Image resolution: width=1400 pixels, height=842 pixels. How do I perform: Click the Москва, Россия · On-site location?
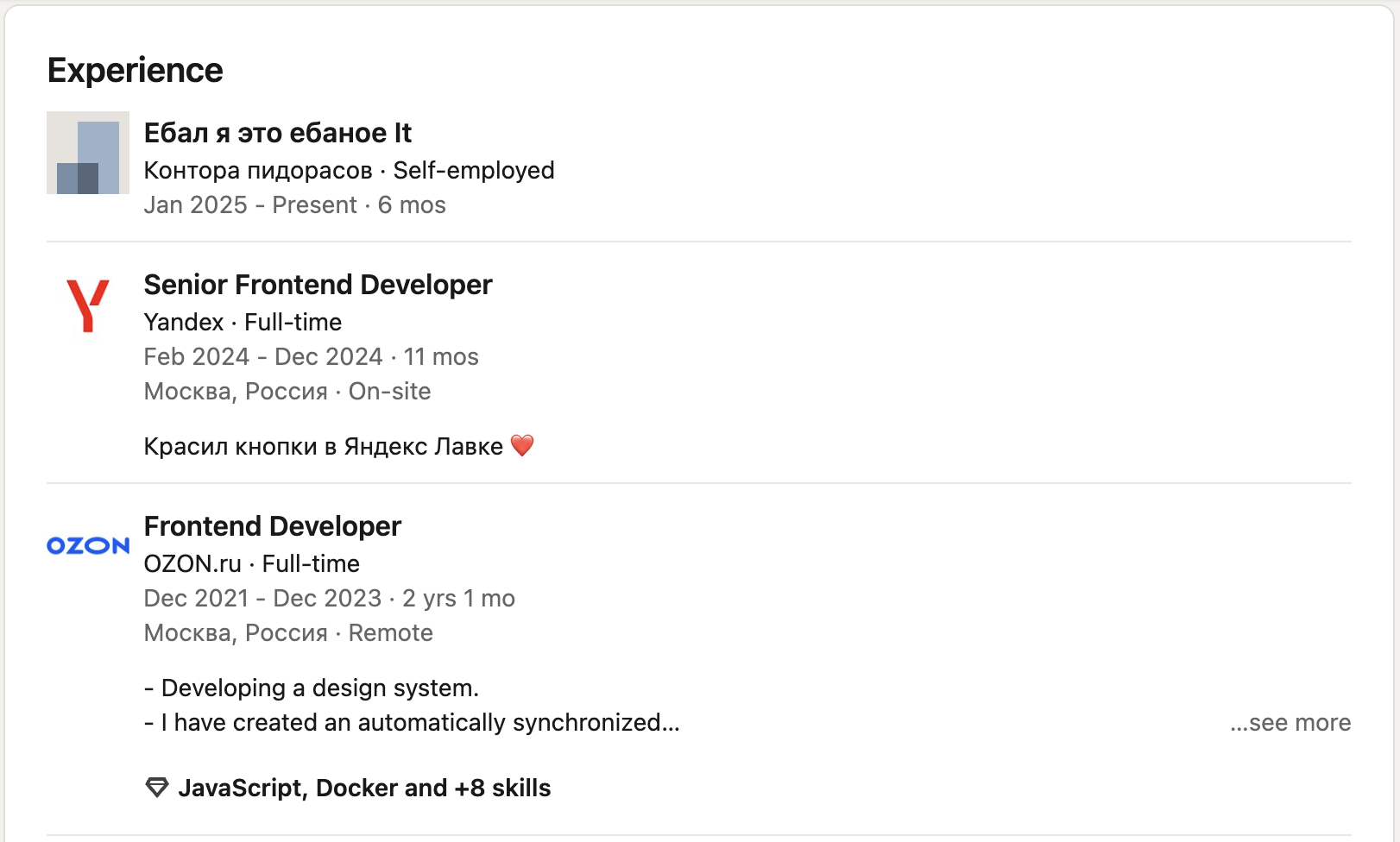coord(287,391)
